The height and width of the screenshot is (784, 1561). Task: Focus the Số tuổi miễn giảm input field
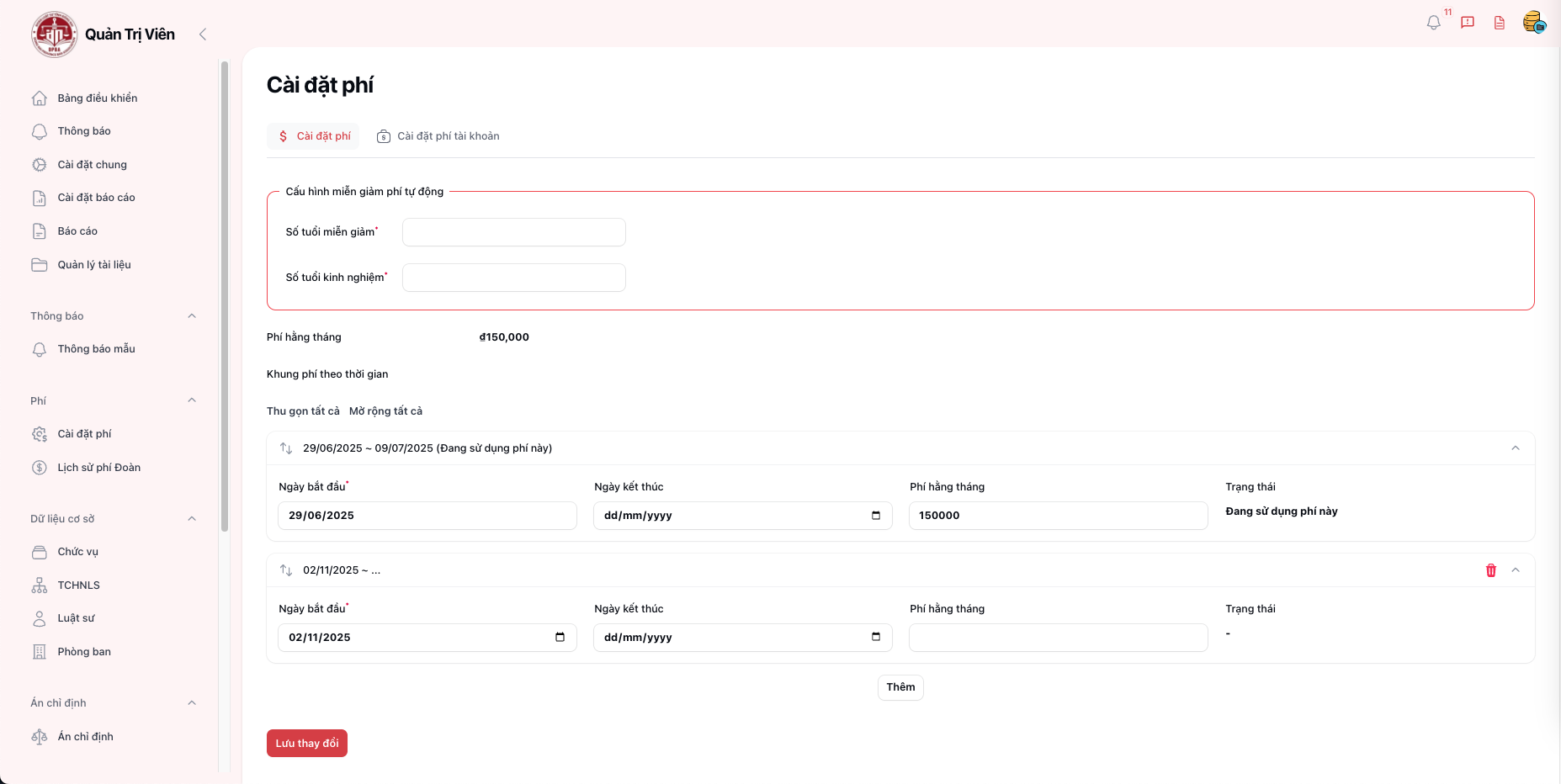coord(513,232)
